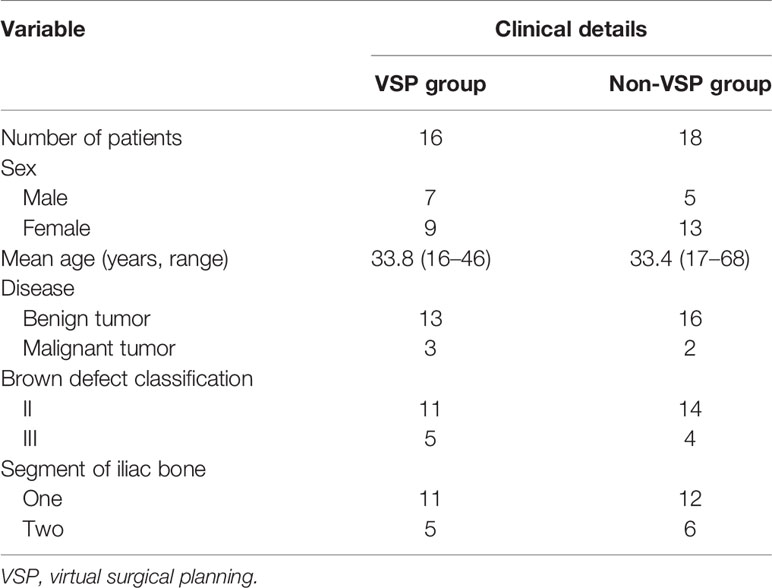Viewport: 772px width, 588px height.
Task: Click the Mean age row label
Action: pyautogui.click(x=115, y=259)
